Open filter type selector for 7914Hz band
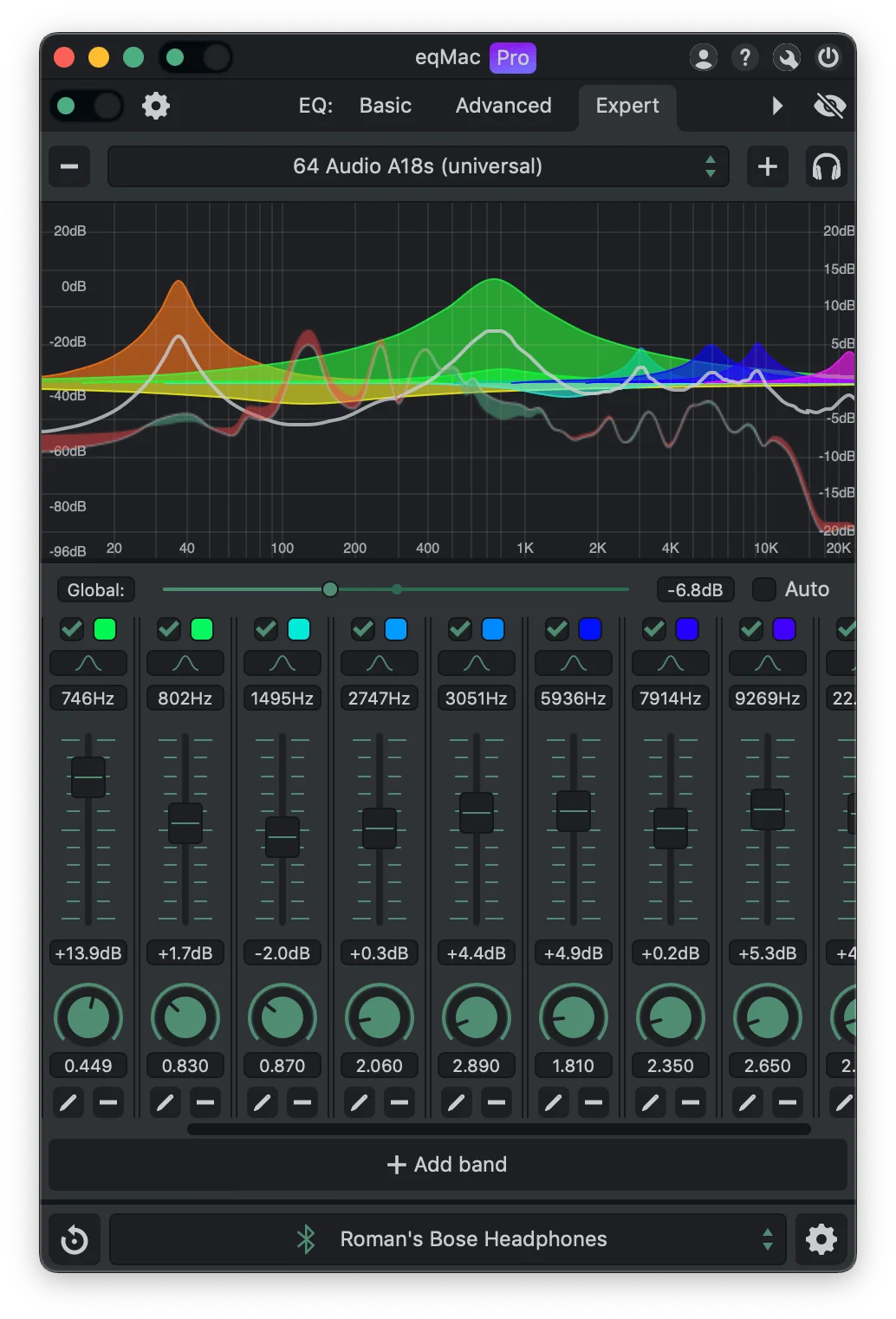Image resolution: width=896 pixels, height=1319 pixels. [671, 664]
